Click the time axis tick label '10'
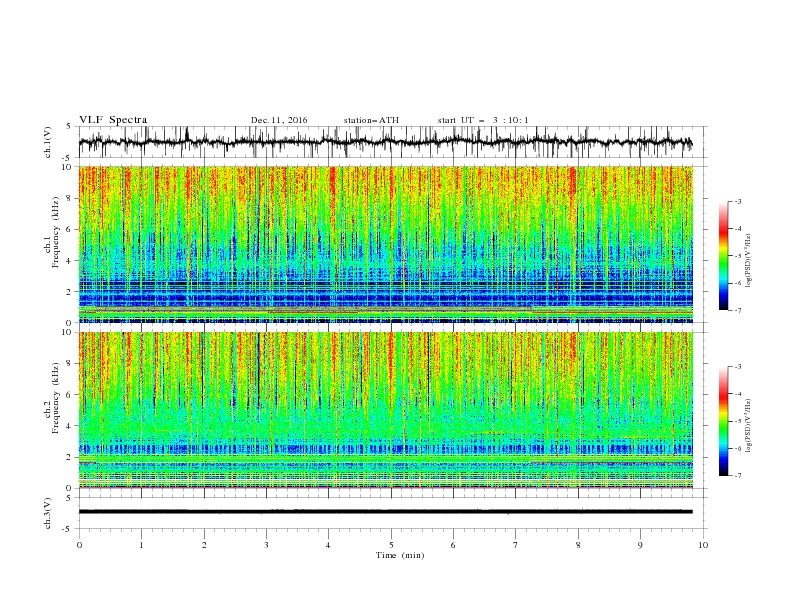This screenshot has width=792, height=612. pos(703,545)
